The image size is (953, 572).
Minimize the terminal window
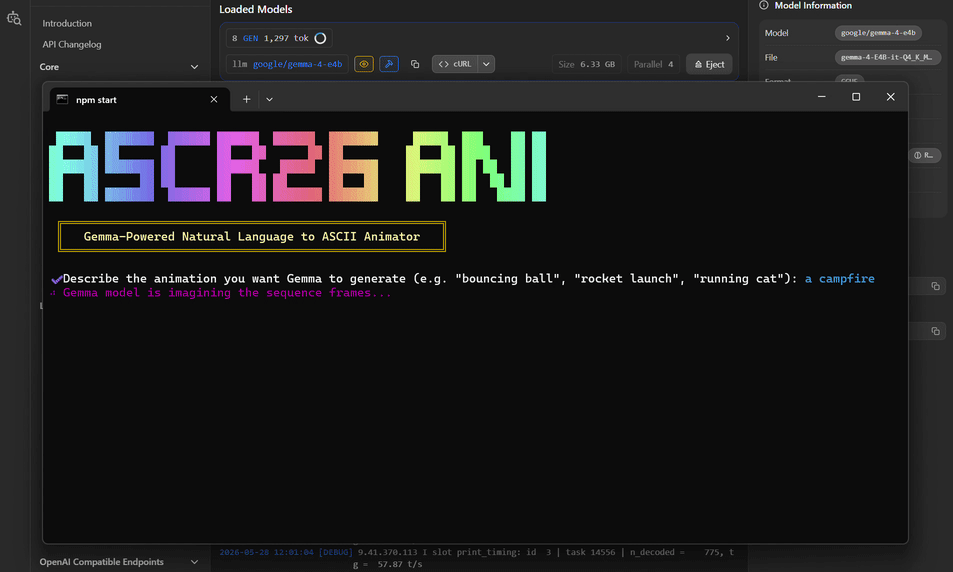click(822, 97)
